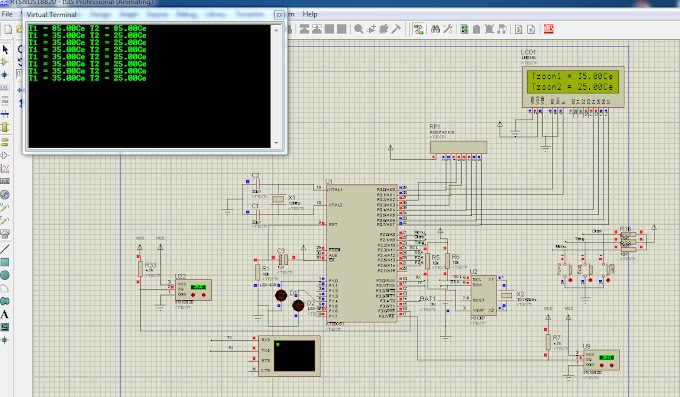The height and width of the screenshot is (397, 680).
Task: Click the Make device icon
Action: click(x=371, y=29)
